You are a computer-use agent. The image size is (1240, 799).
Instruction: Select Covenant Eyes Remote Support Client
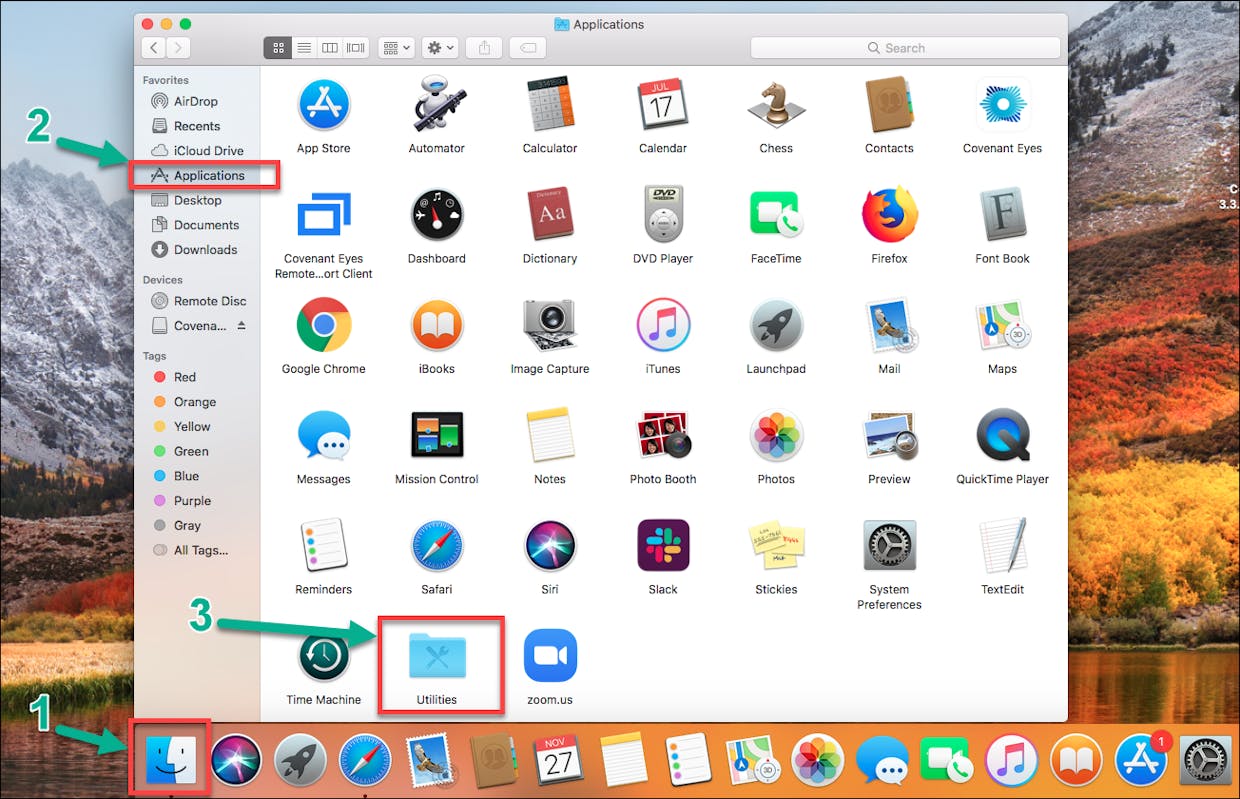click(x=323, y=214)
